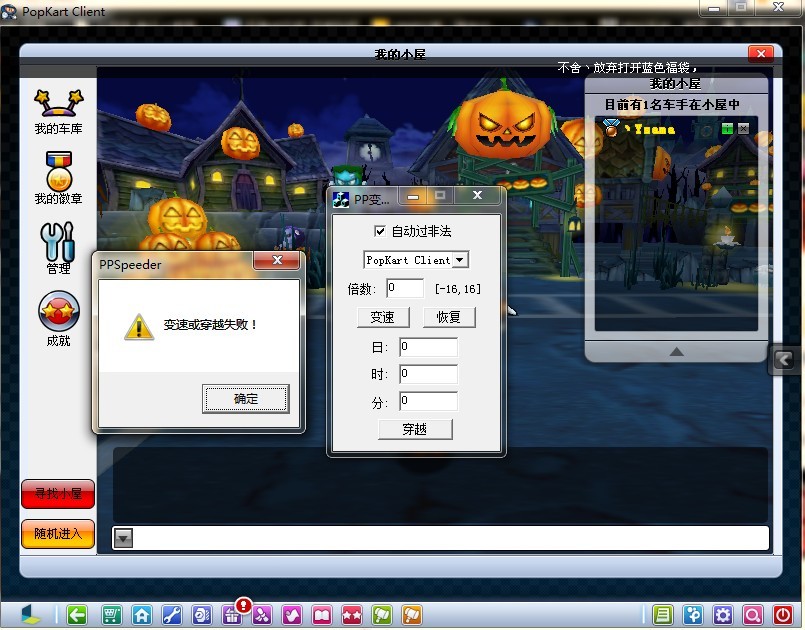Click the 目前有1名车手在小屋中 status text
The image size is (805, 630).
pos(672,105)
